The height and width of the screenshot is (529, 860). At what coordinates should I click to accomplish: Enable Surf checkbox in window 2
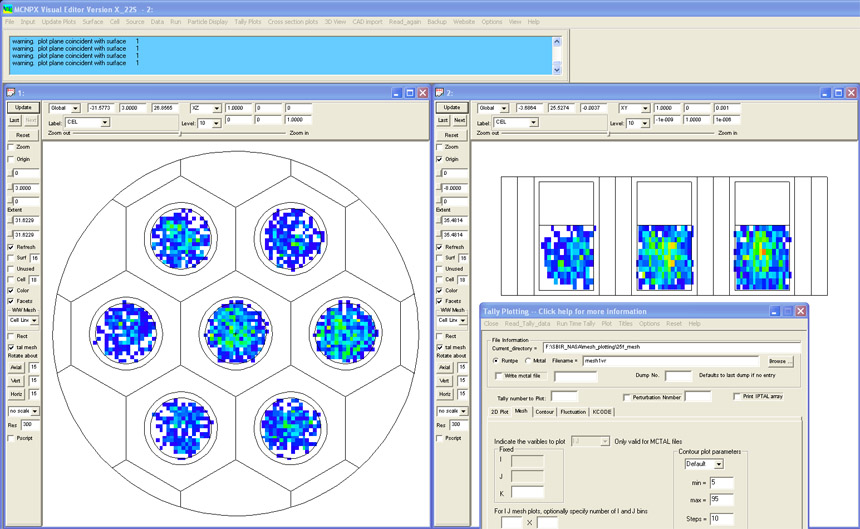[x=439, y=258]
